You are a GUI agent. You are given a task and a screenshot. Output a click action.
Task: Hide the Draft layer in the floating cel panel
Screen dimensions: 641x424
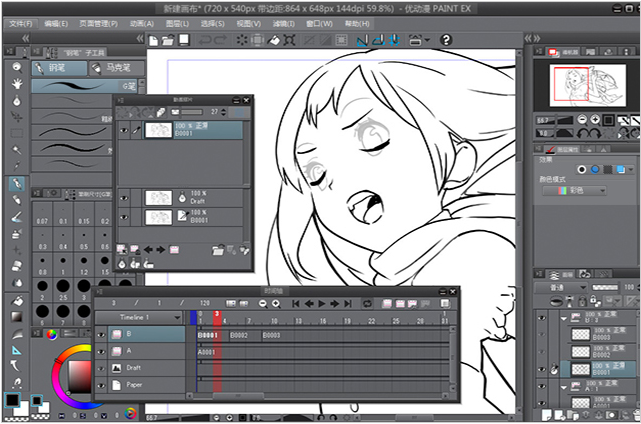pyautogui.click(x=124, y=198)
